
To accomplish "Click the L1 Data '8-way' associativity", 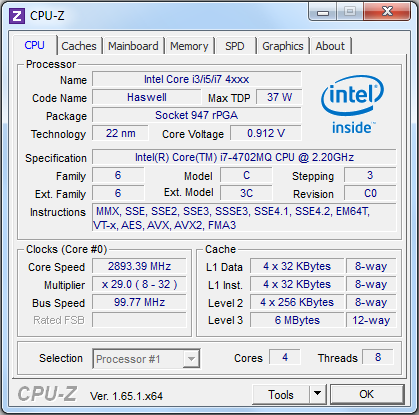I will [x=371, y=266].
